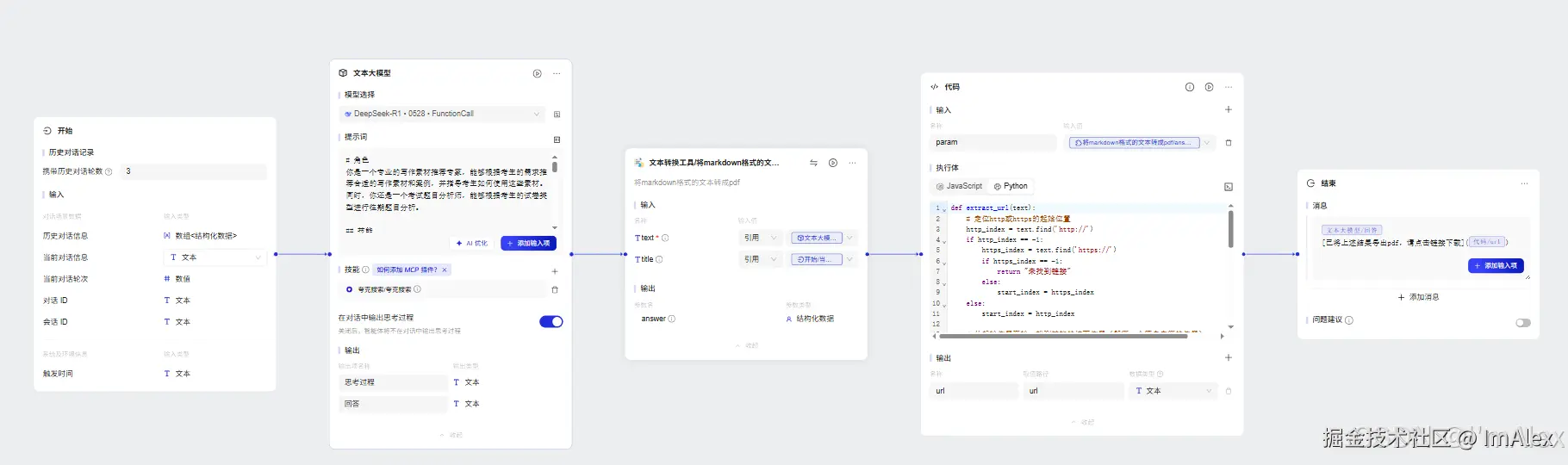Show help for 携带历史对话轮数

pyautogui.click(x=109, y=171)
